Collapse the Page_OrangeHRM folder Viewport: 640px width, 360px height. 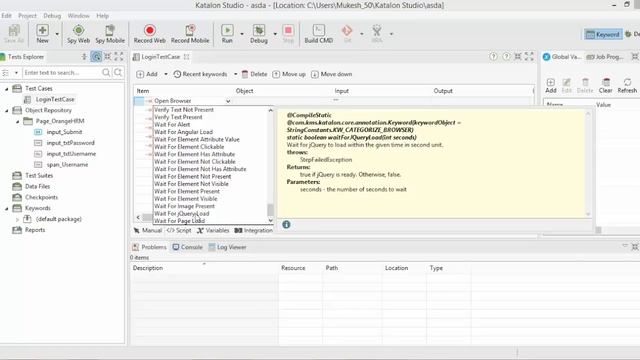click(17, 122)
